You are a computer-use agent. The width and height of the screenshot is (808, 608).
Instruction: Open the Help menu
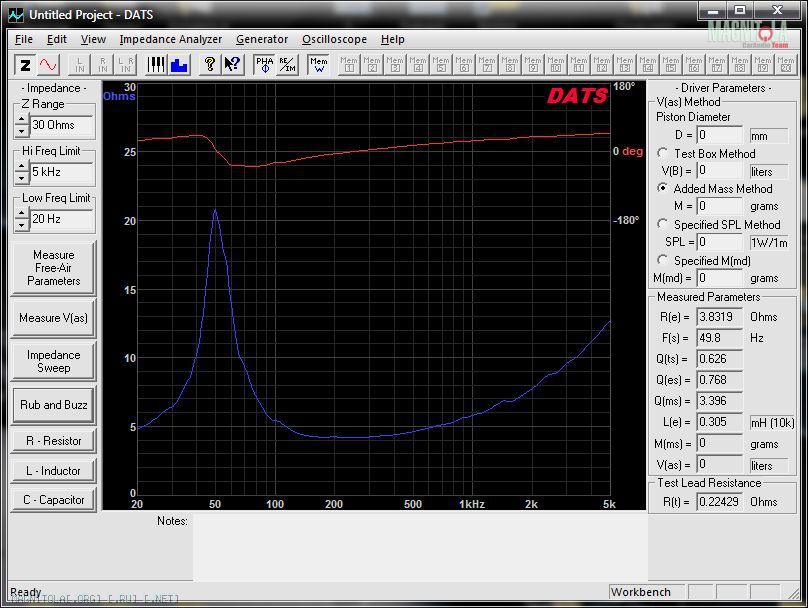393,39
